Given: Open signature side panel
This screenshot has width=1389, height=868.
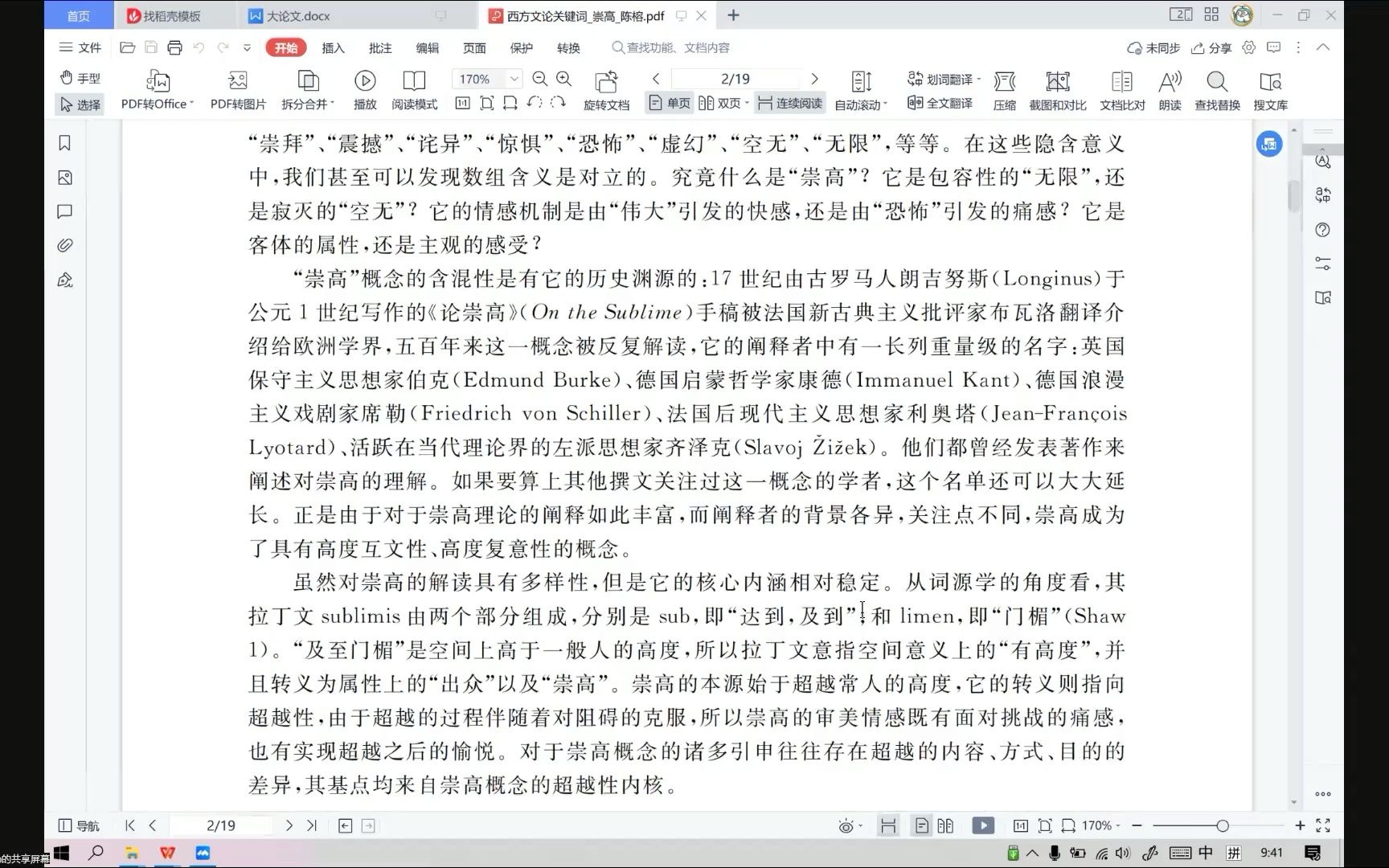Looking at the screenshot, I should [x=65, y=280].
